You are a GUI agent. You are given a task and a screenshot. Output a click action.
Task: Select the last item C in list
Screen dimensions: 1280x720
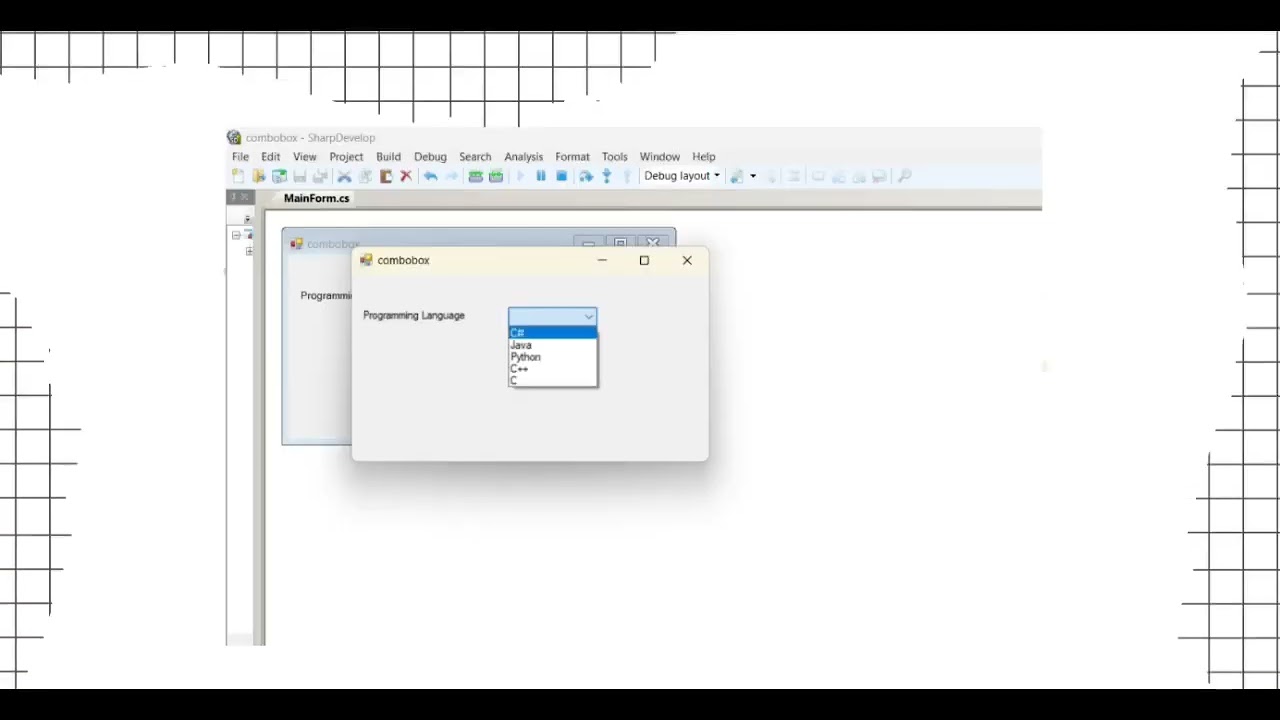point(553,381)
